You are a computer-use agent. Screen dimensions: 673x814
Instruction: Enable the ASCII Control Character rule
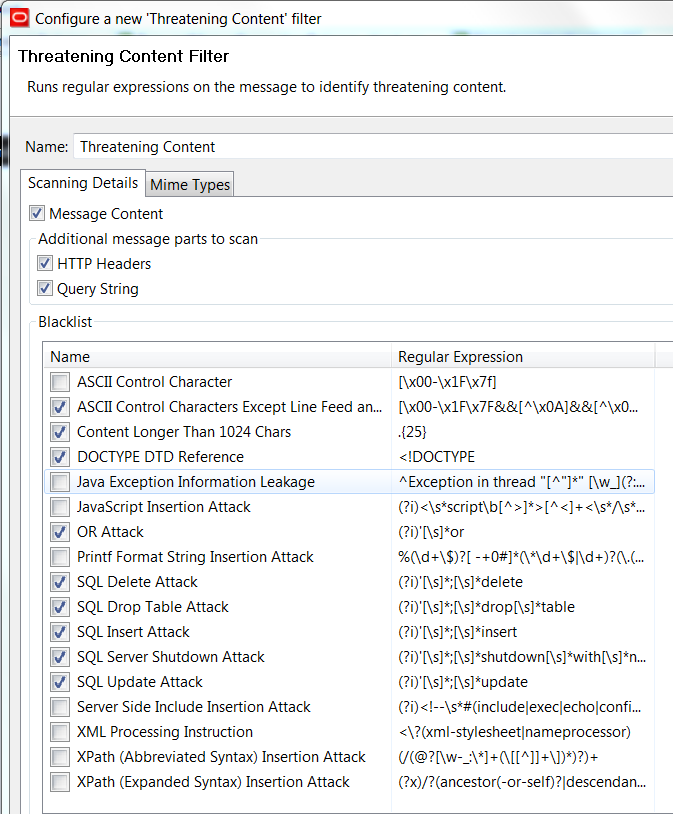61,382
